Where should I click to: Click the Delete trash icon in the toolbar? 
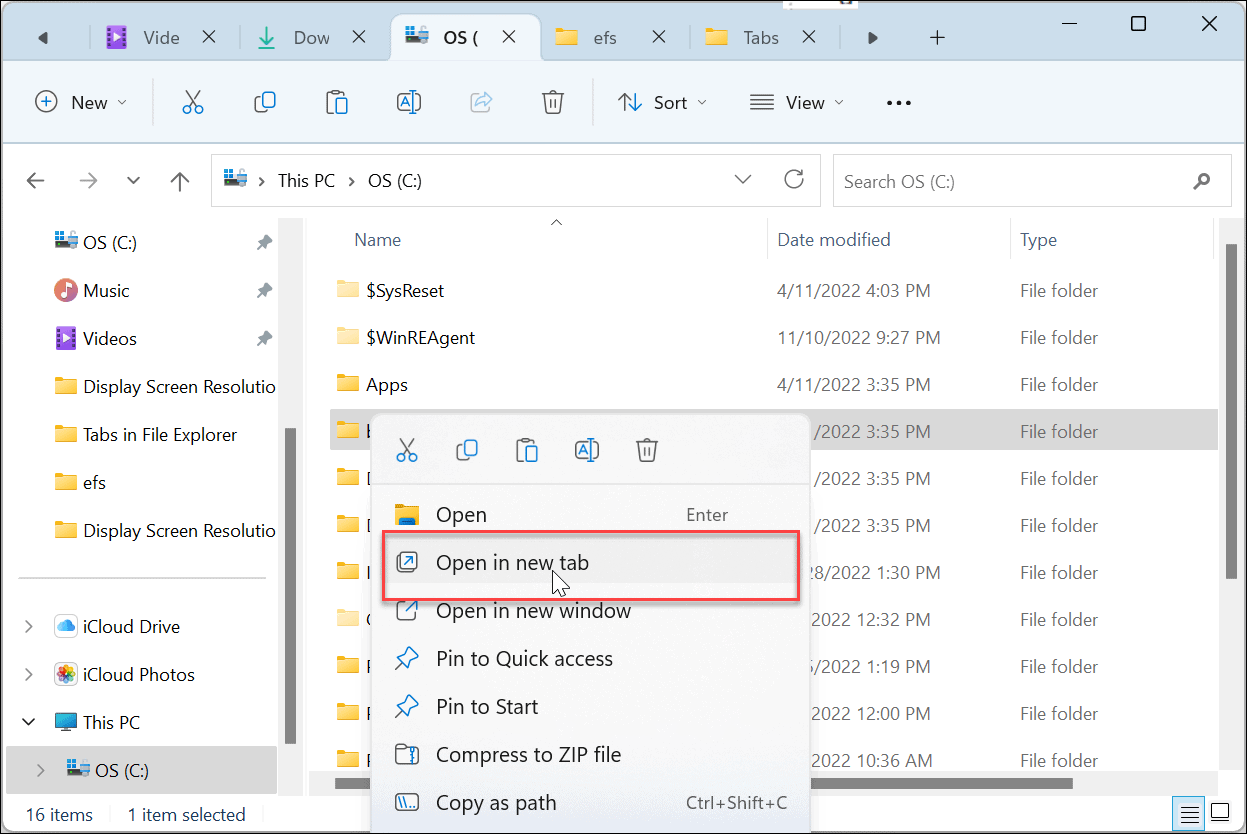coord(553,102)
